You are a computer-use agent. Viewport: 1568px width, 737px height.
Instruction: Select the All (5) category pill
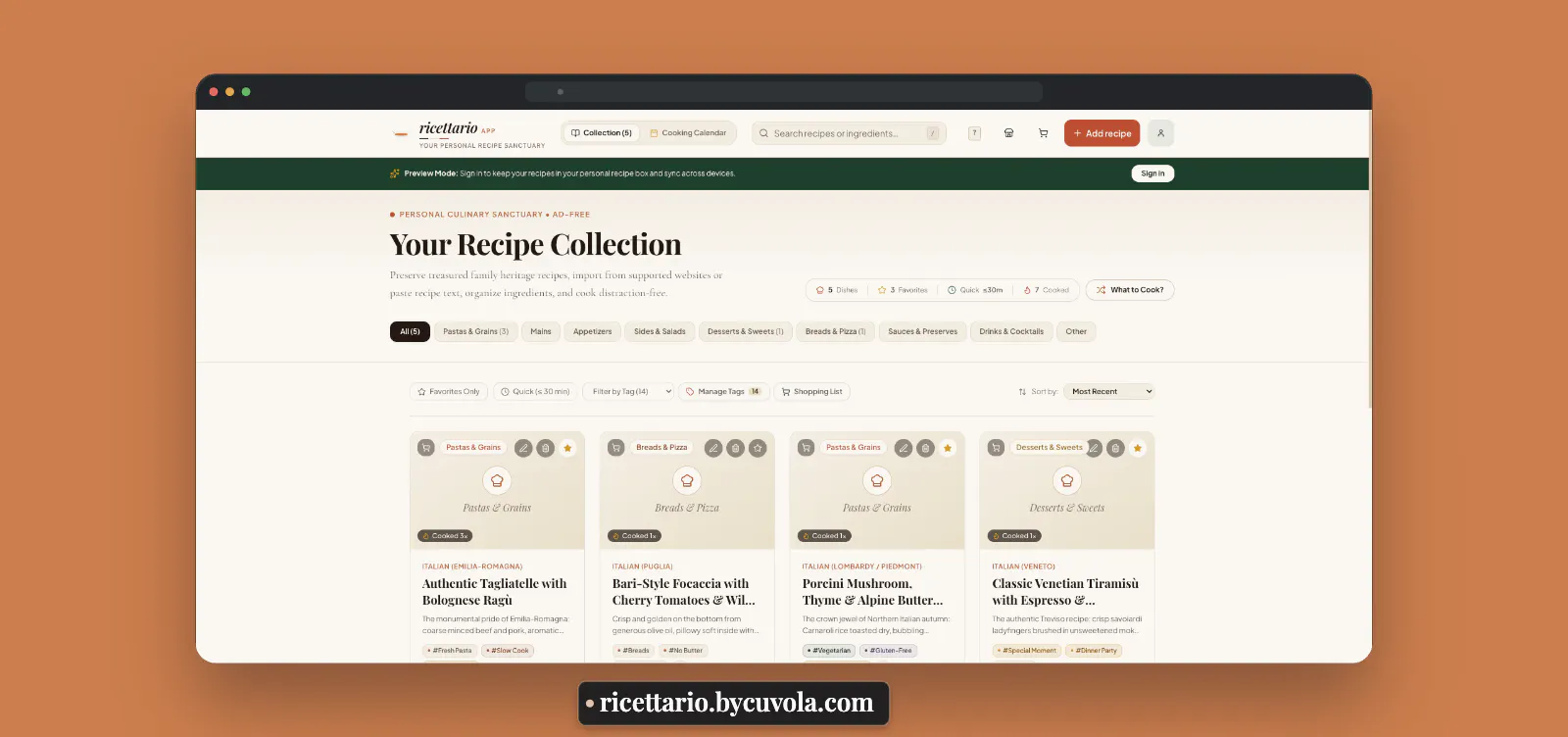[x=410, y=332]
